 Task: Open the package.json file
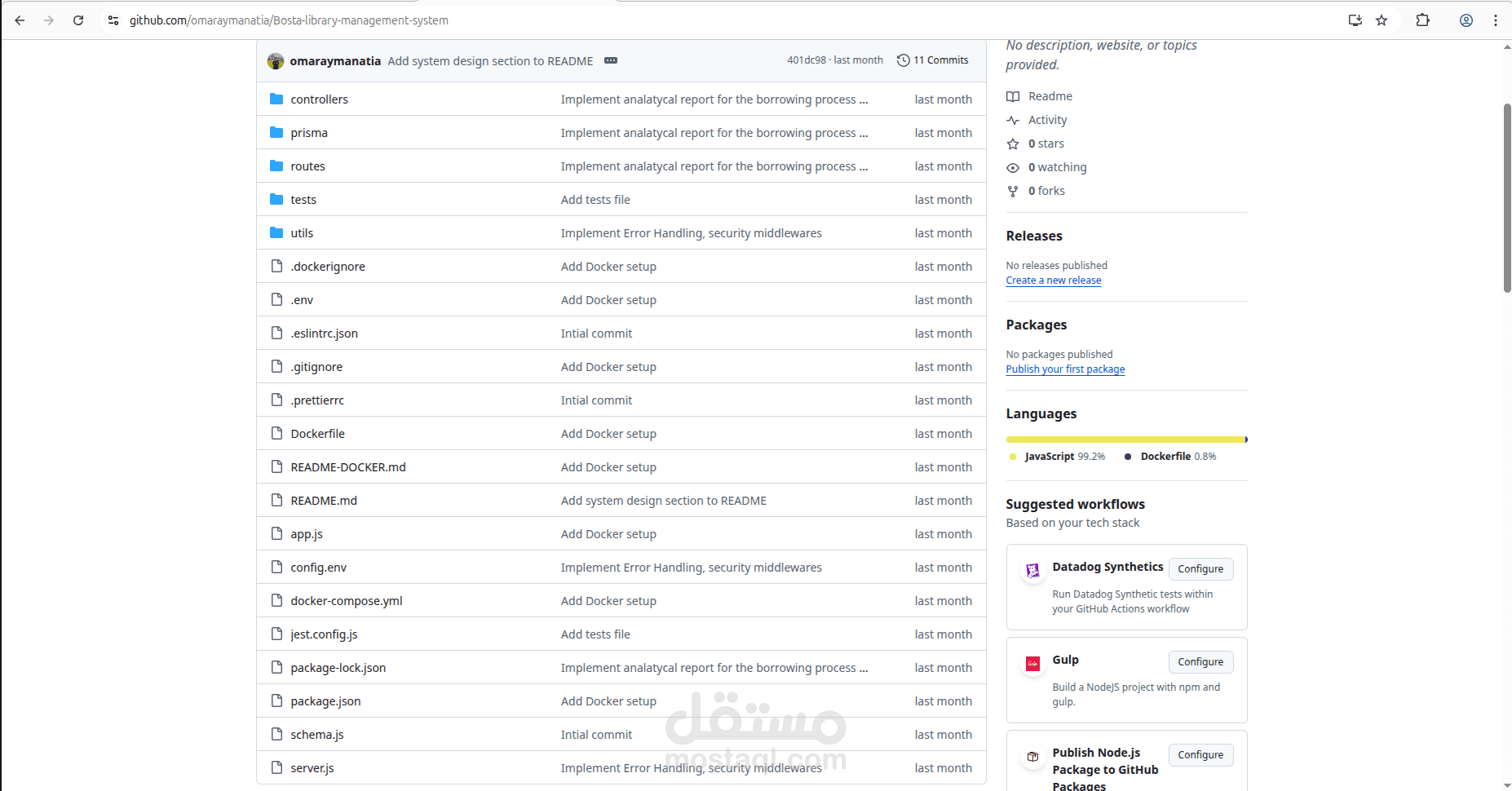(325, 701)
